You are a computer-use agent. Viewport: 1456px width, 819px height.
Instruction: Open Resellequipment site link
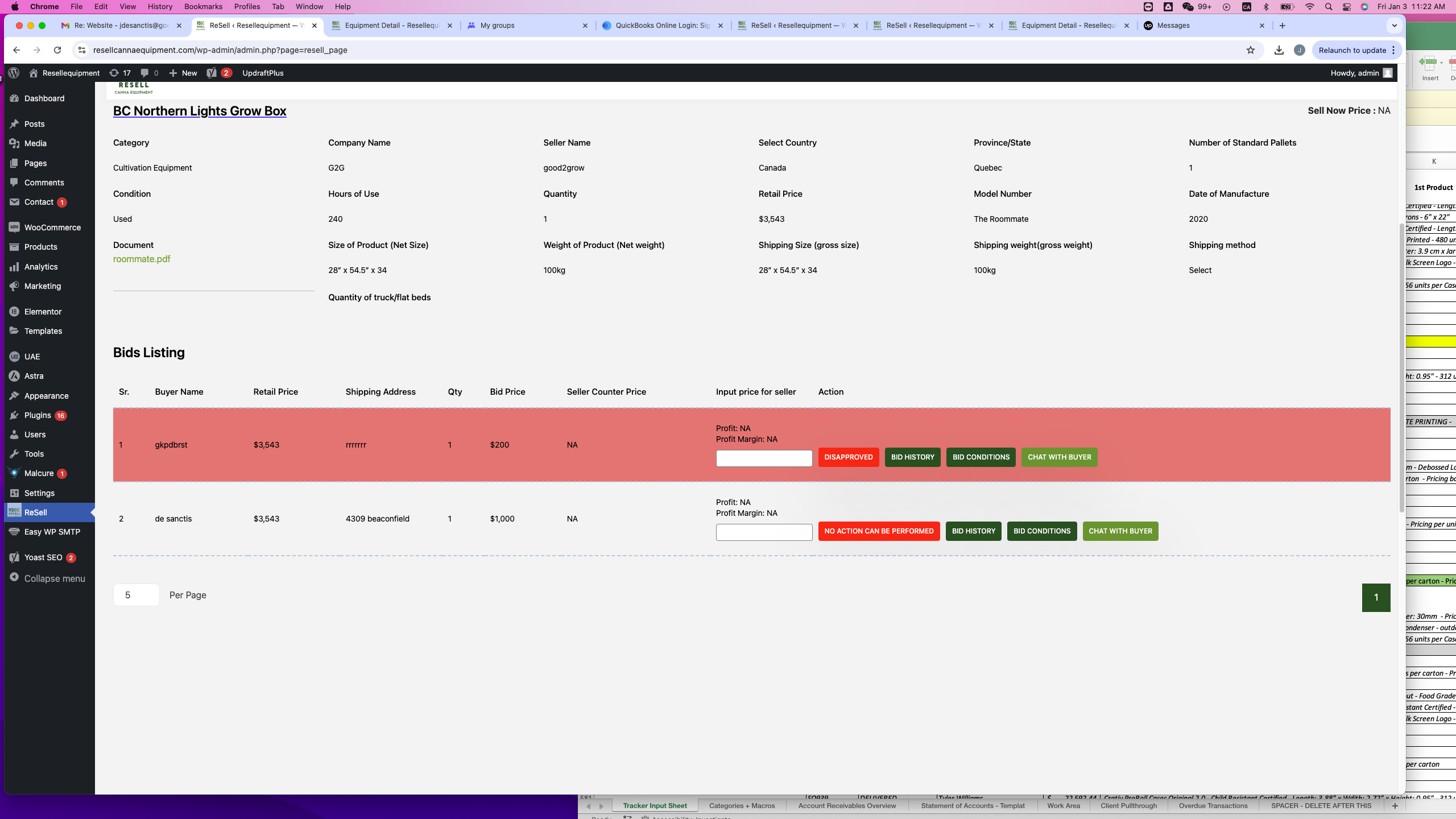click(x=64, y=73)
